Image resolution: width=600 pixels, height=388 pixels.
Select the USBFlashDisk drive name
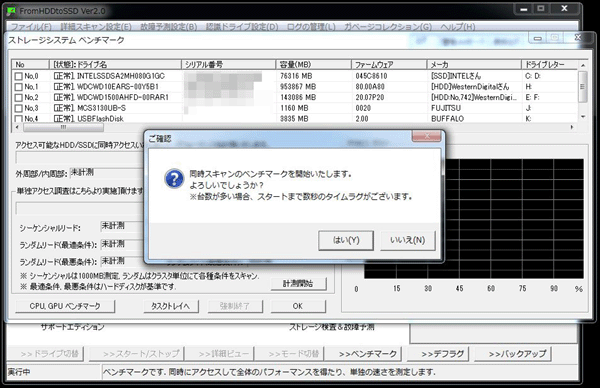tap(100, 119)
